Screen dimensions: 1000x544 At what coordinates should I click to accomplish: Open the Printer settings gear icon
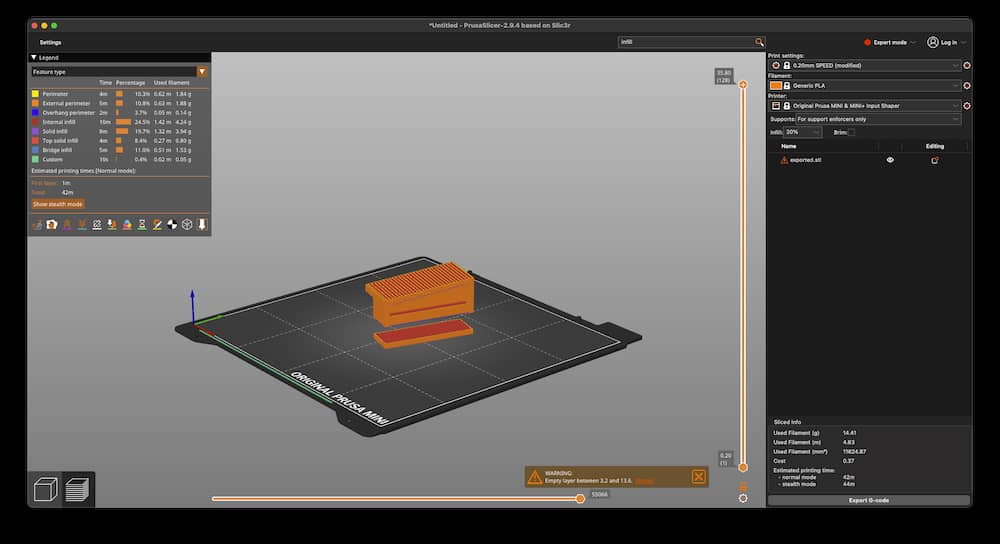[966, 105]
